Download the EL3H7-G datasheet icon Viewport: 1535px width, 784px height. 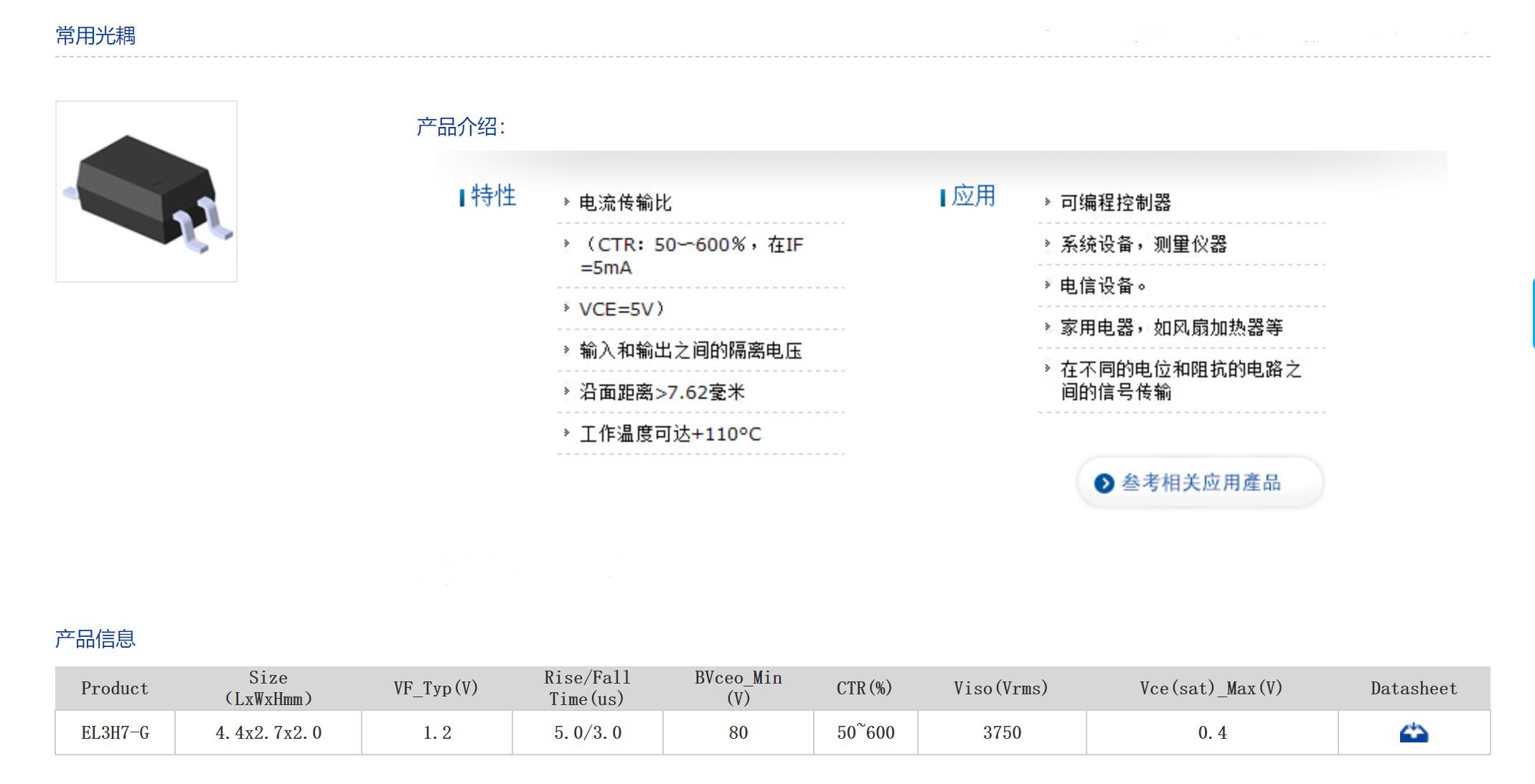[x=1413, y=732]
